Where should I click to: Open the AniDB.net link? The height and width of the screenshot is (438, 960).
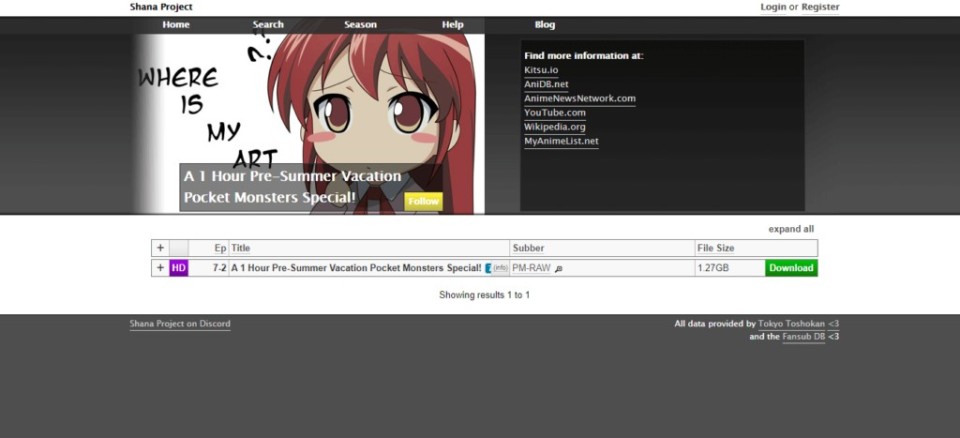[546, 84]
